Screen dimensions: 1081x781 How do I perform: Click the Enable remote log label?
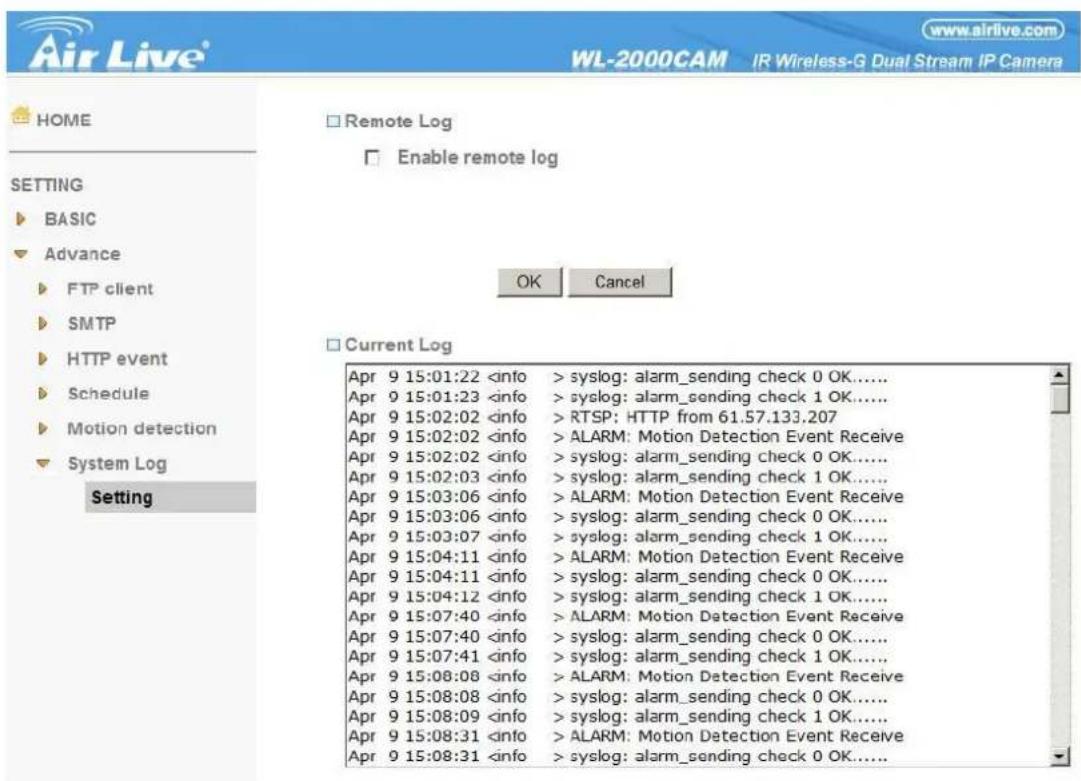click(x=478, y=158)
